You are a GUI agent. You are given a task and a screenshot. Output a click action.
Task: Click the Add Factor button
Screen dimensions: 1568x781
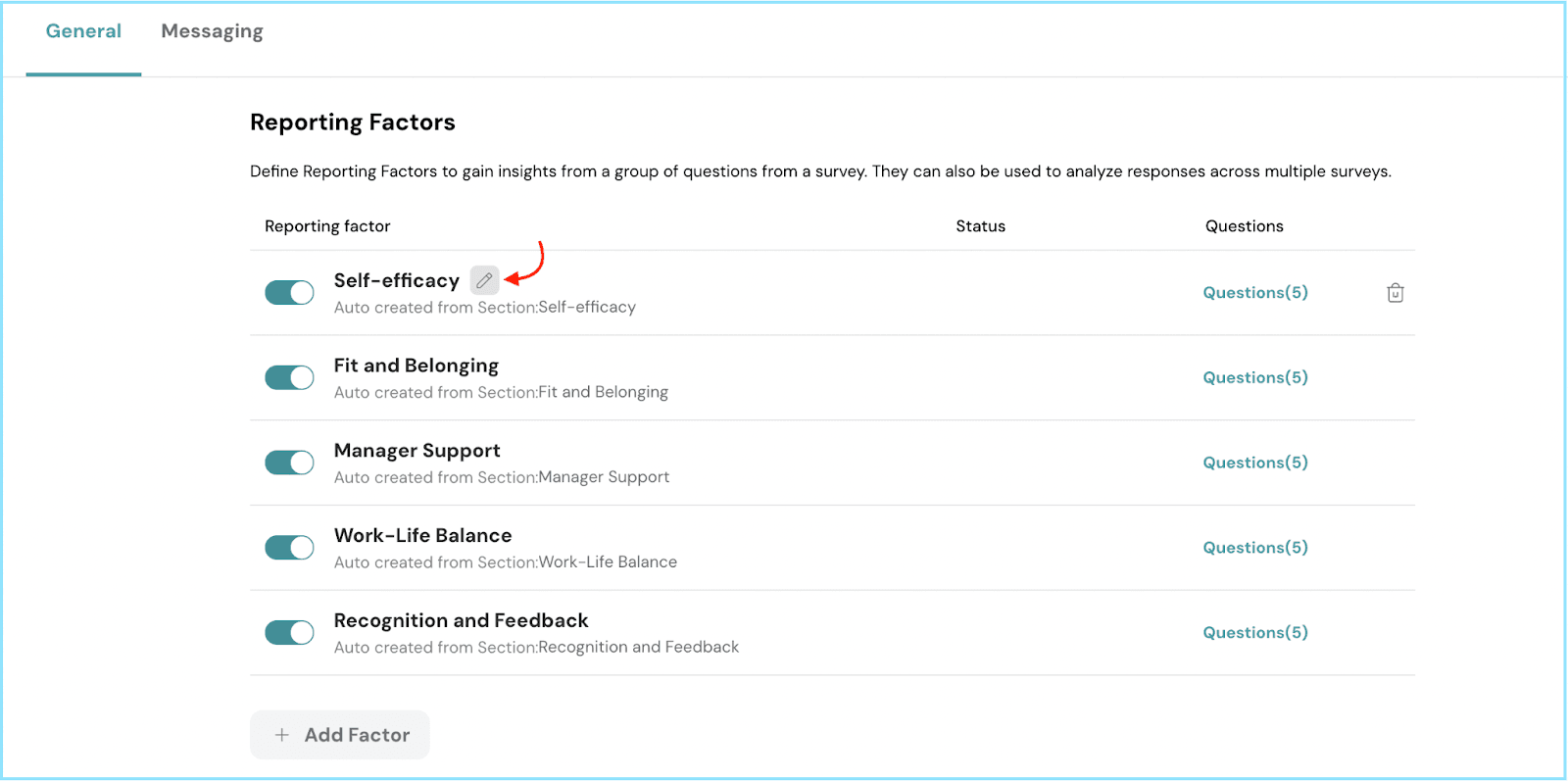[340, 735]
